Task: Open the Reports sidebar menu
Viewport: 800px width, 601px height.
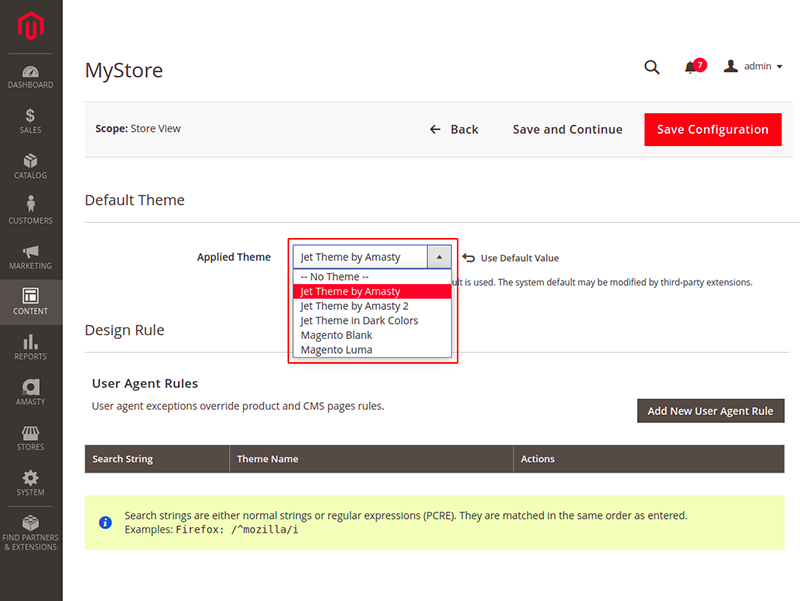Action: 31,347
